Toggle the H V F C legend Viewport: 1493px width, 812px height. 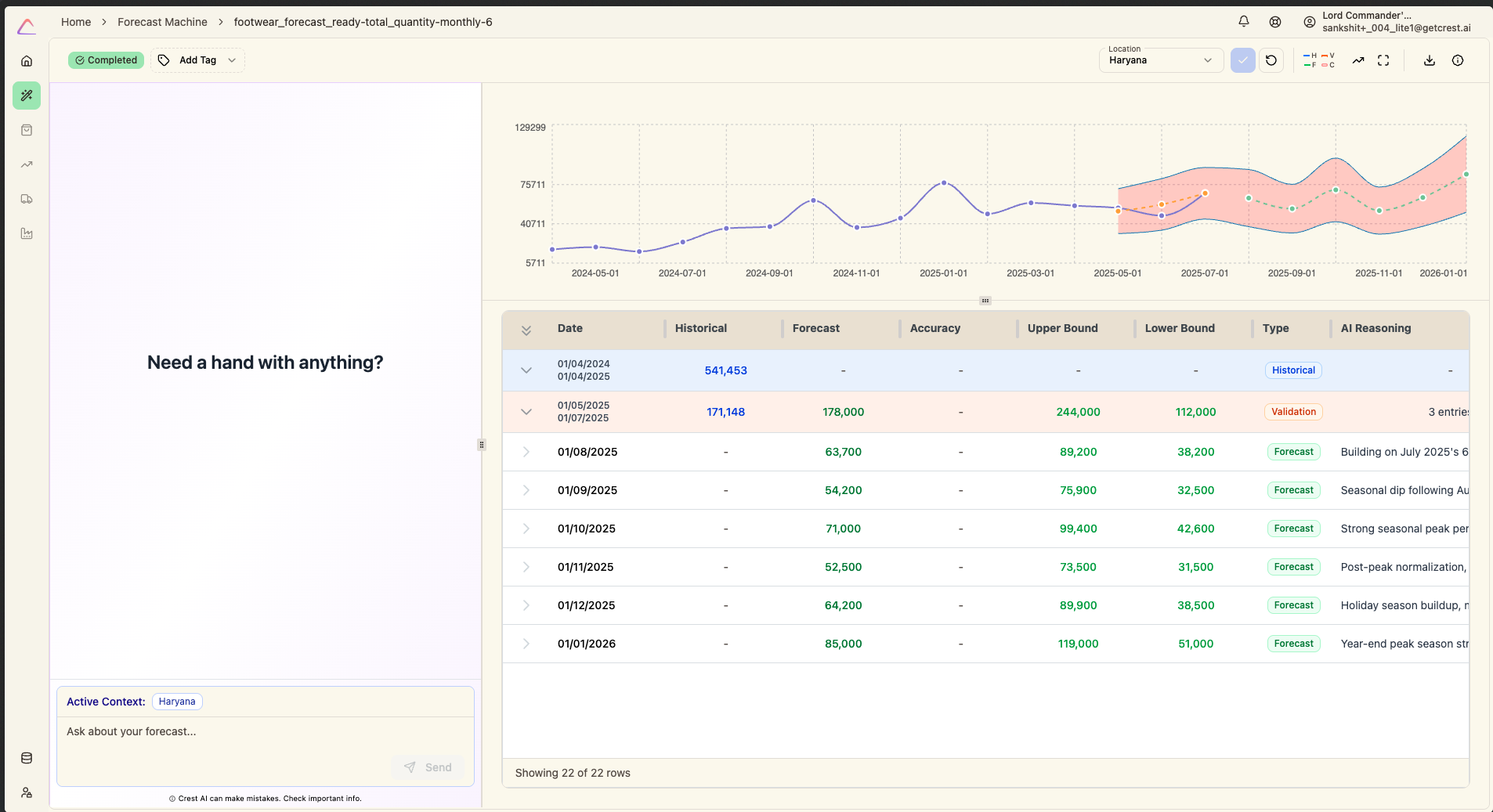tap(1318, 60)
